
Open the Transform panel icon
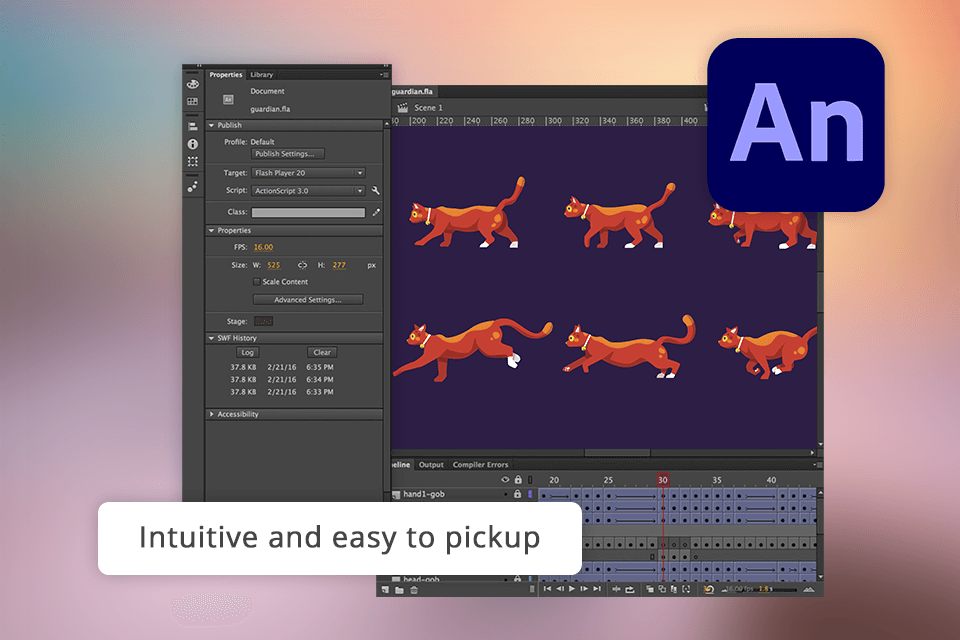[192, 162]
